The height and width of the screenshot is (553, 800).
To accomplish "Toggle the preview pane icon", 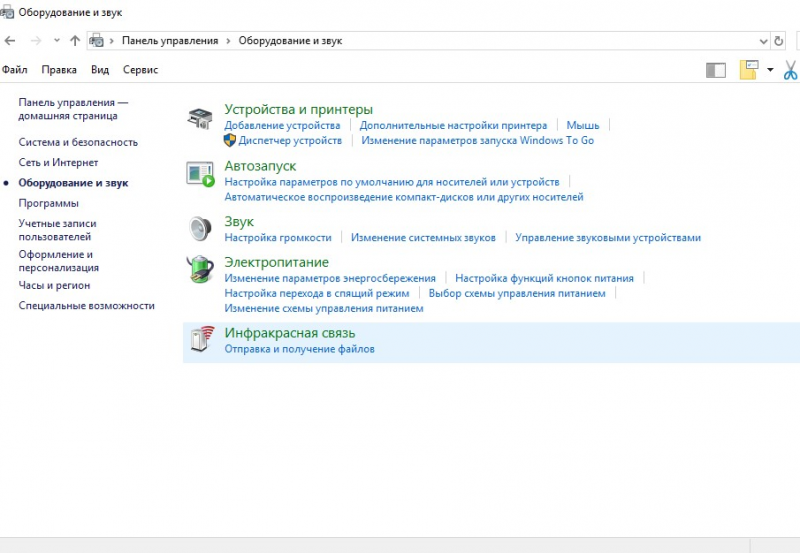I will (x=716, y=70).
